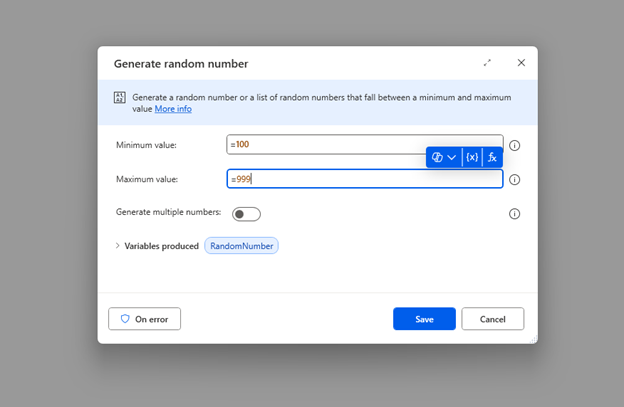This screenshot has height=407, width=624.
Task: Close the Generate random number dialog
Action: coord(521,63)
